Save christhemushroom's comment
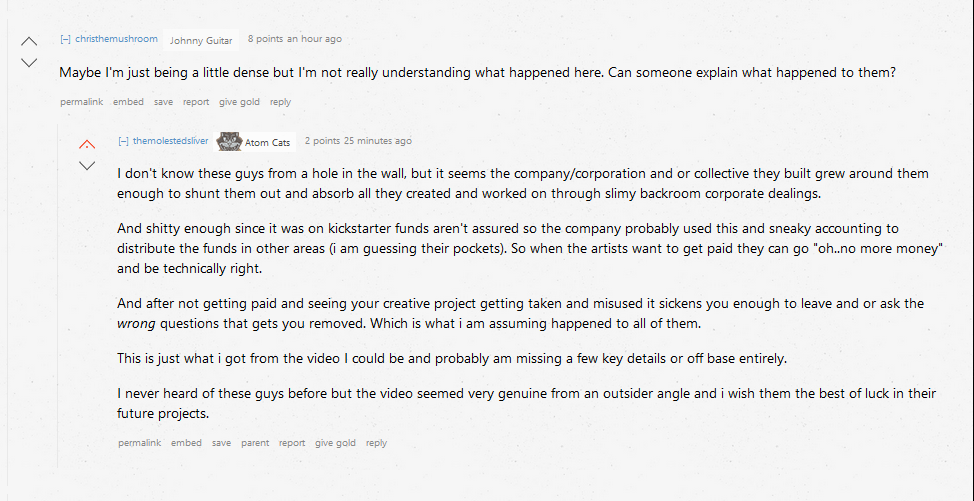This screenshot has width=974, height=501. 163,102
